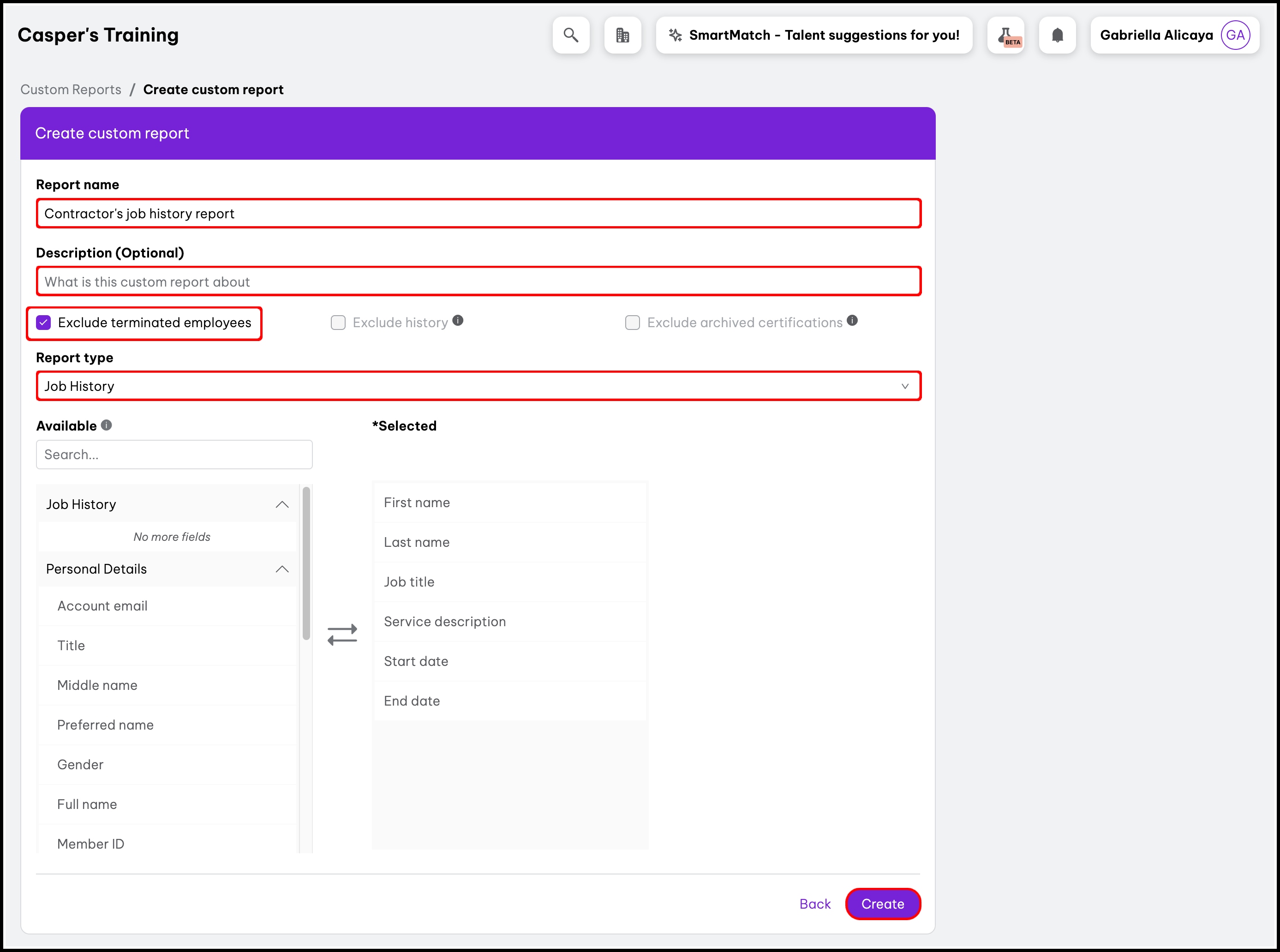Open SmartMatch talent suggestions

(x=814, y=35)
